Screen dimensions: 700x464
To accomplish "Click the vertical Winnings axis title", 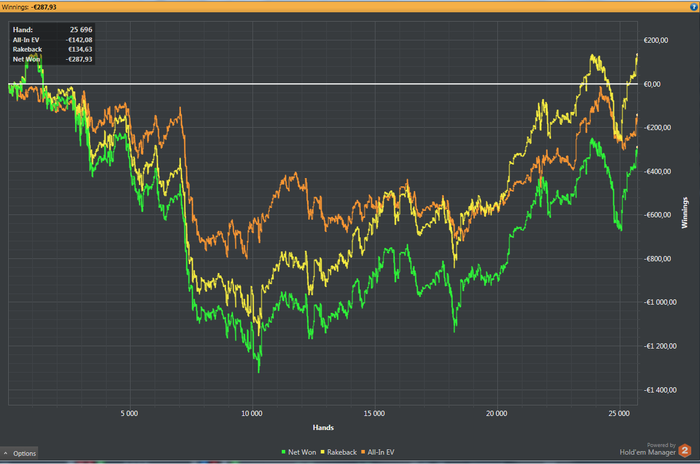I will [x=684, y=213].
